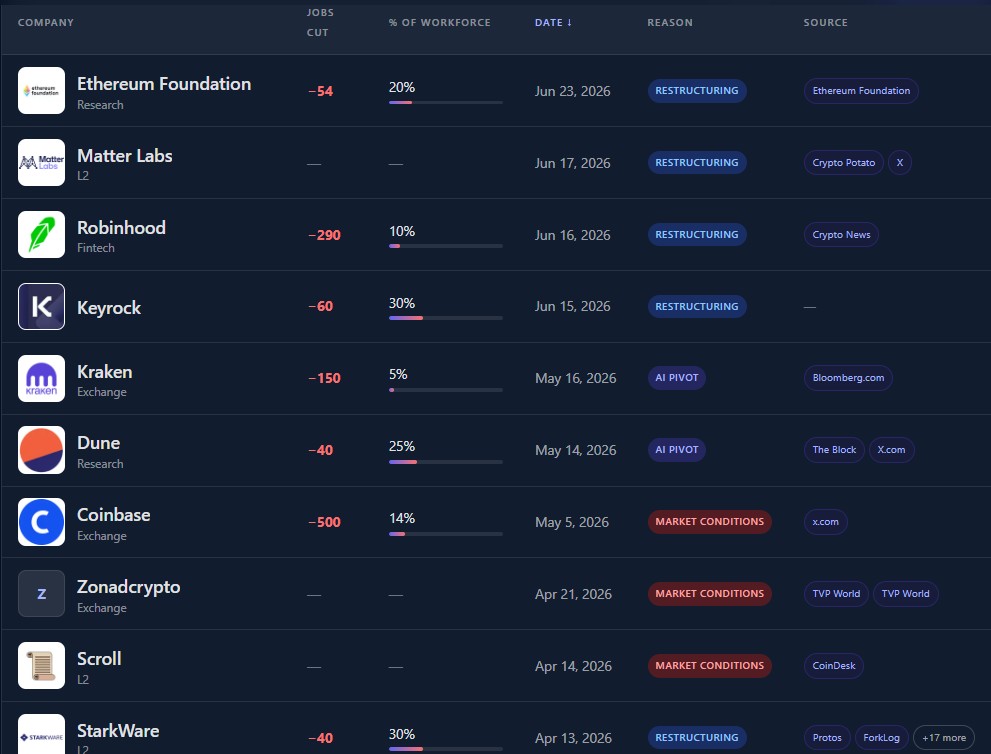
Task: Click the Coinbase C logo
Action: click(41, 522)
